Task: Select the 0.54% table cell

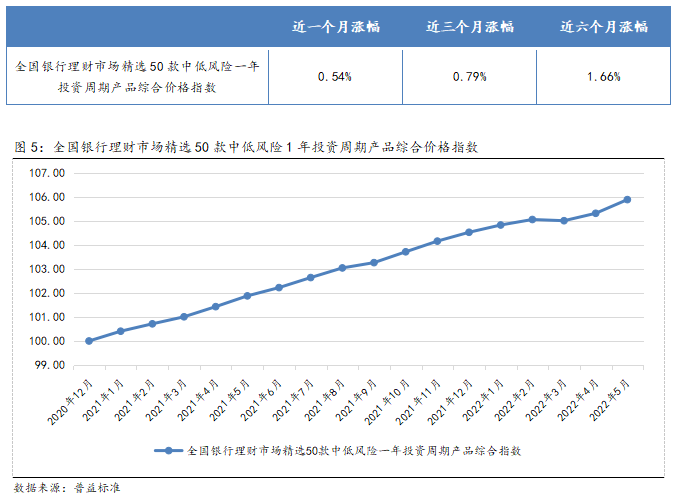Action: [335, 76]
